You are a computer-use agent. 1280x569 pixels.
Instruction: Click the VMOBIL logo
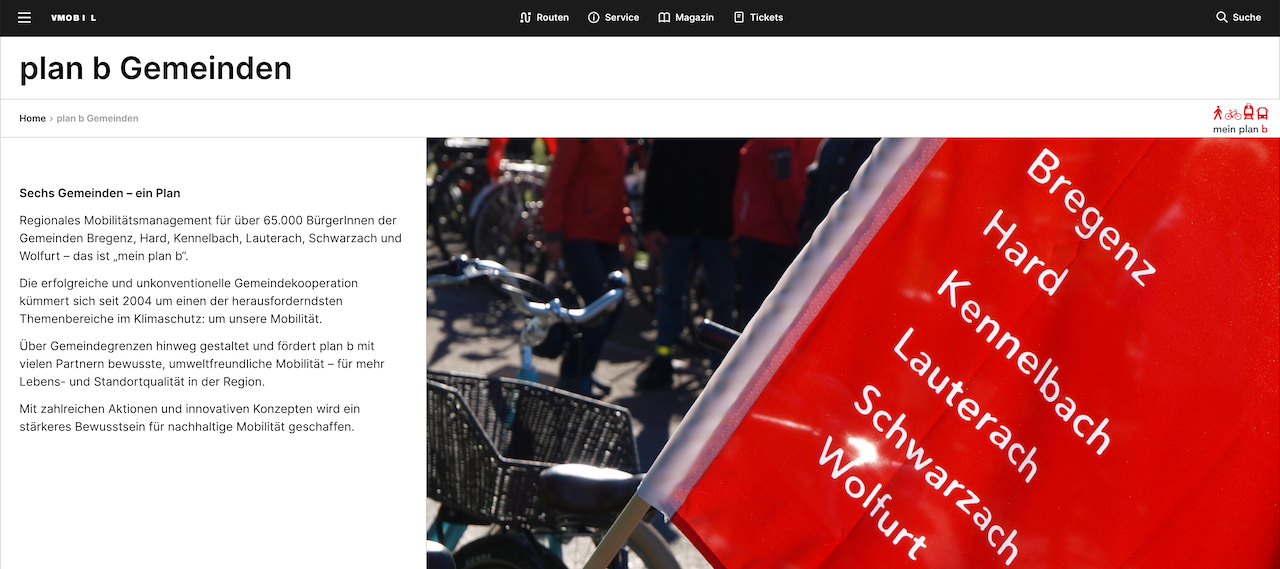click(74, 18)
